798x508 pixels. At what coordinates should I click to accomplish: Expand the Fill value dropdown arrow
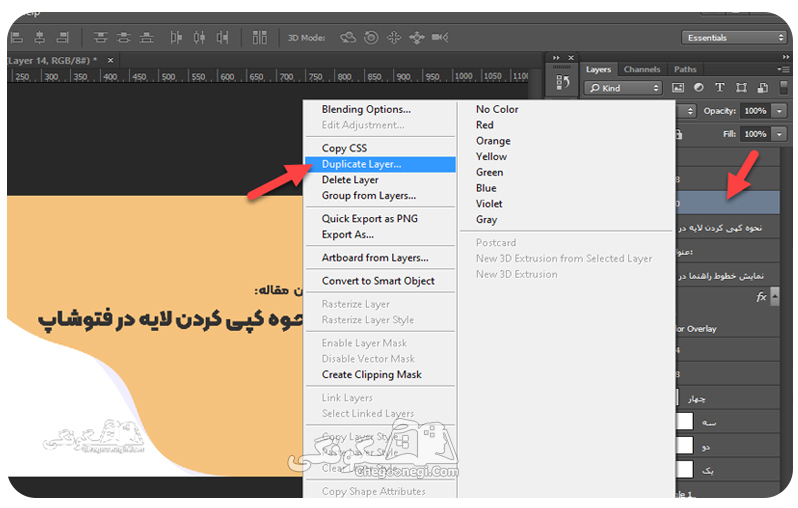[779, 134]
